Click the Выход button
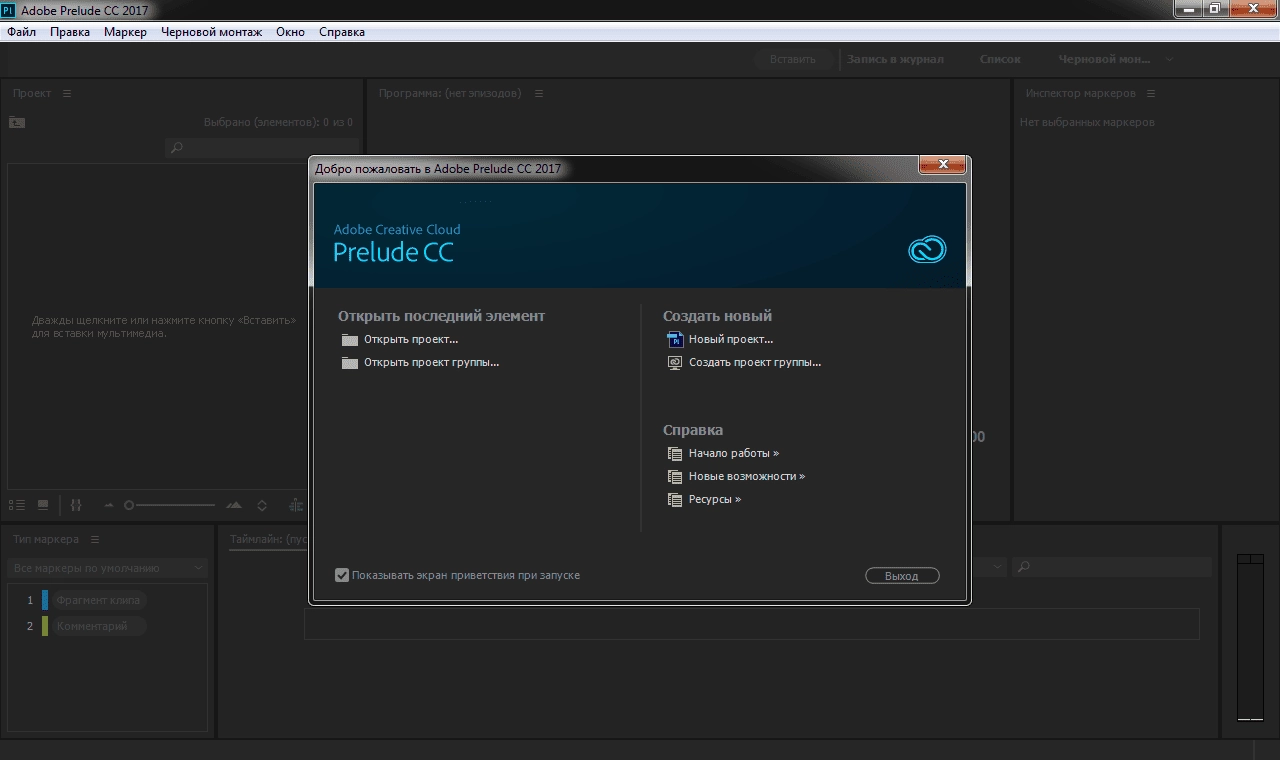The width and height of the screenshot is (1280, 760). pos(902,576)
